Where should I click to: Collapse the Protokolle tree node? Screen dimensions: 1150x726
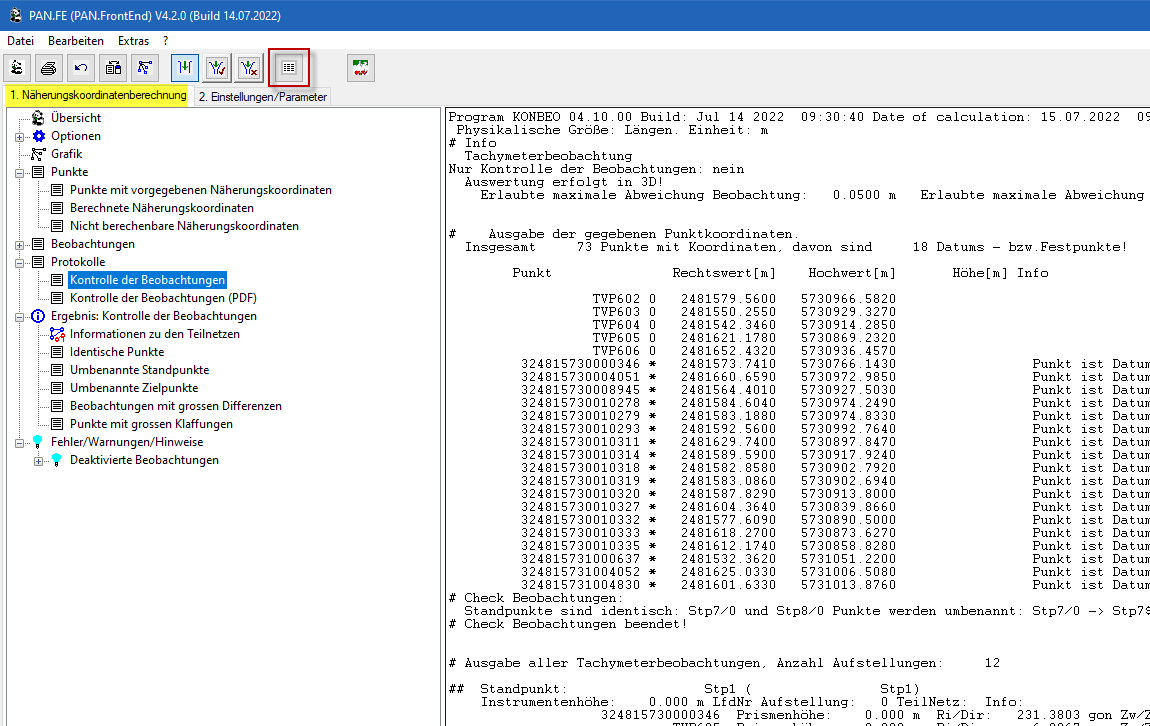(x=20, y=262)
